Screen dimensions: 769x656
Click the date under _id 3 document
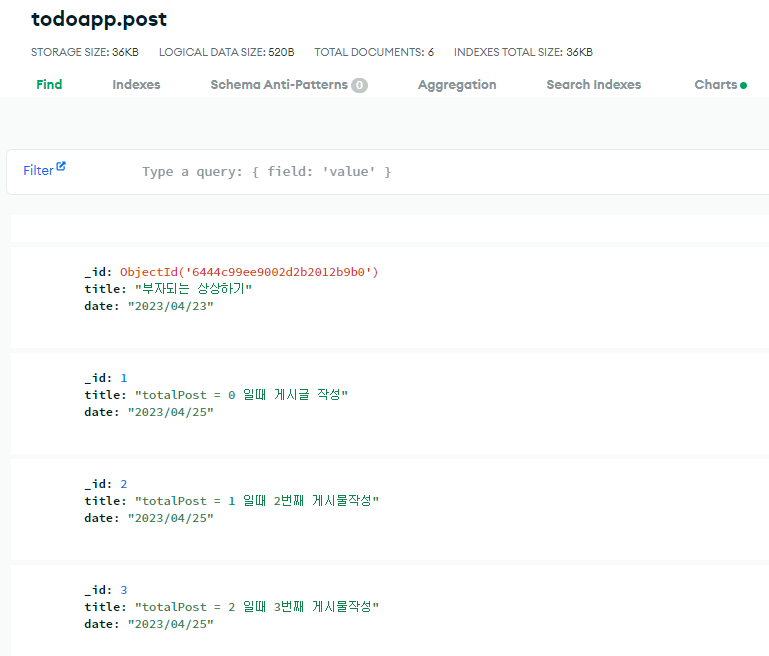171,624
